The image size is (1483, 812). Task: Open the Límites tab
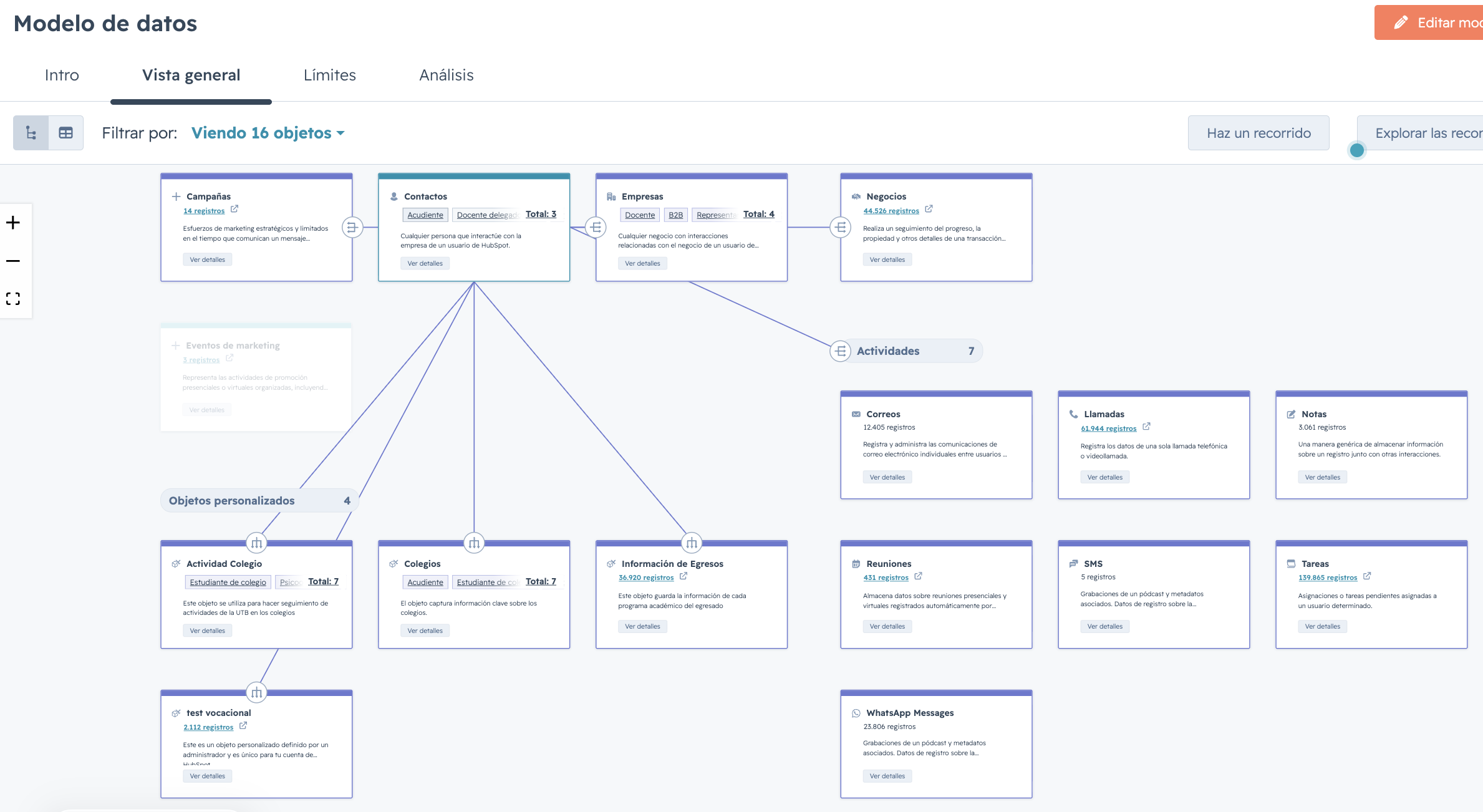click(x=330, y=75)
